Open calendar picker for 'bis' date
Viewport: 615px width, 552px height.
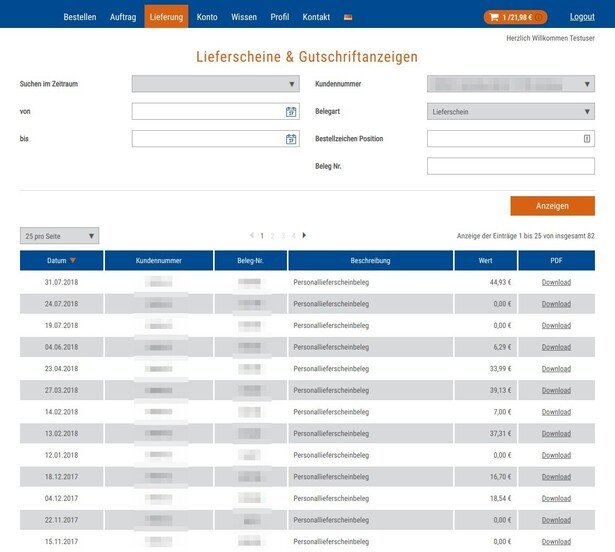point(291,139)
